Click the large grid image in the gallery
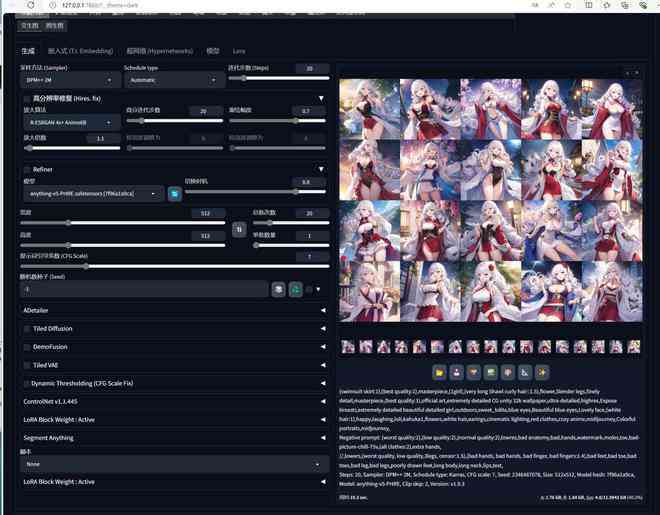 [491, 200]
